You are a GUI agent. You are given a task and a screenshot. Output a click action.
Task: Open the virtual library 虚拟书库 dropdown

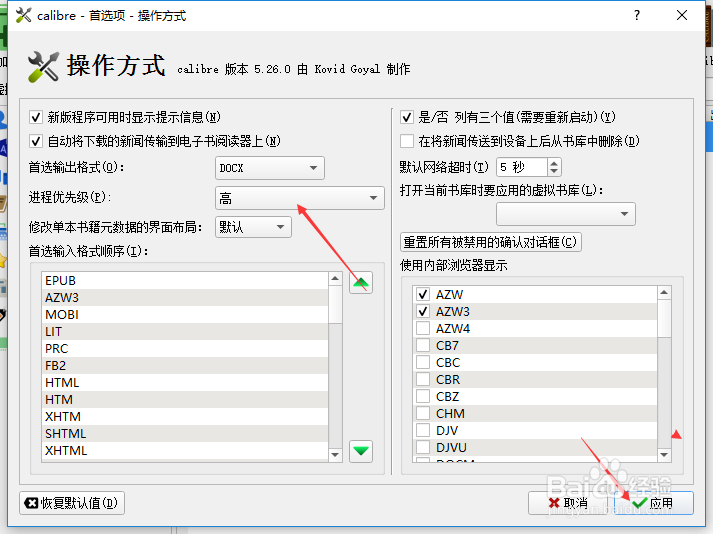point(566,214)
